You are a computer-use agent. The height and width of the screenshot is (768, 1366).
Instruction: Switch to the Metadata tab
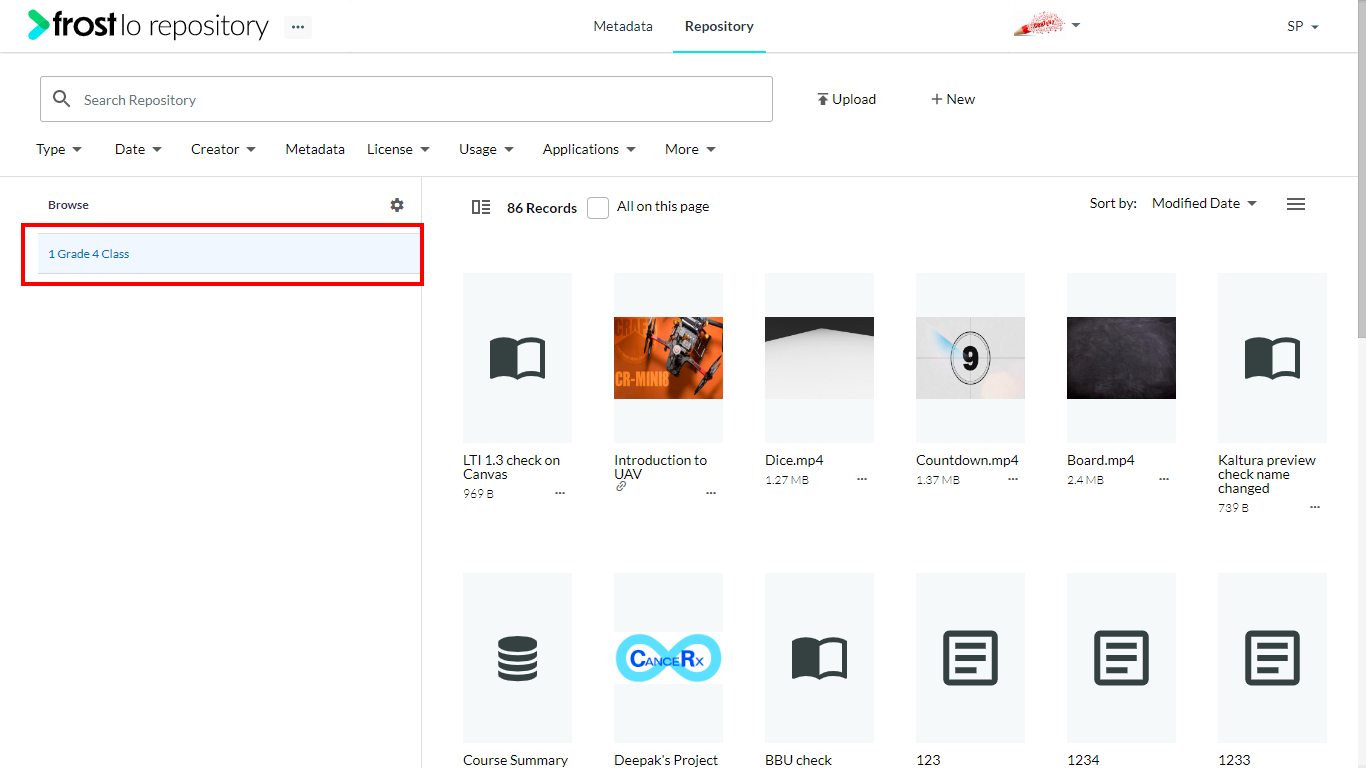click(x=623, y=26)
